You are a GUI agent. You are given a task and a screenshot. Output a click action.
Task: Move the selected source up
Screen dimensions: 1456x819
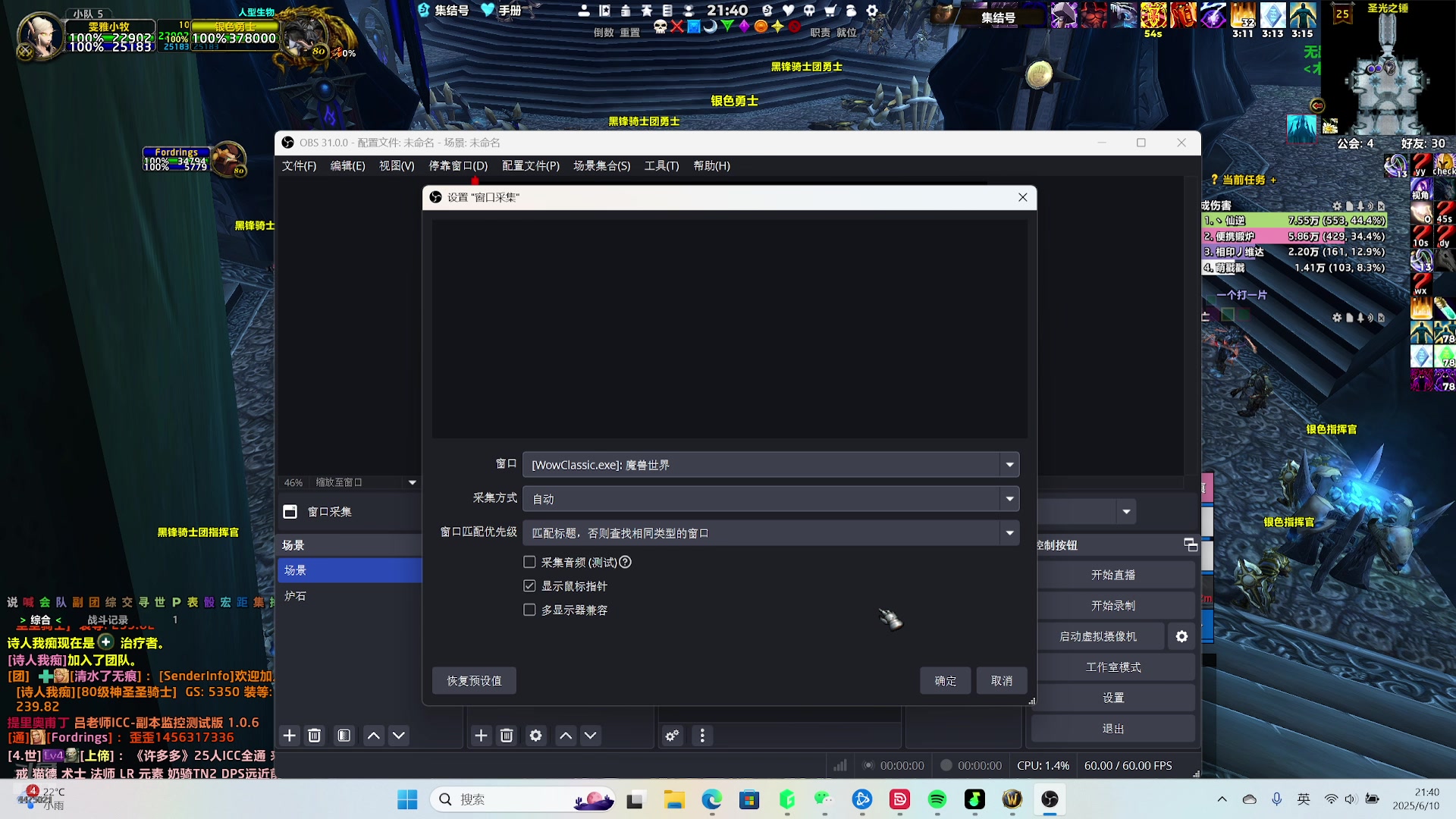click(x=566, y=736)
